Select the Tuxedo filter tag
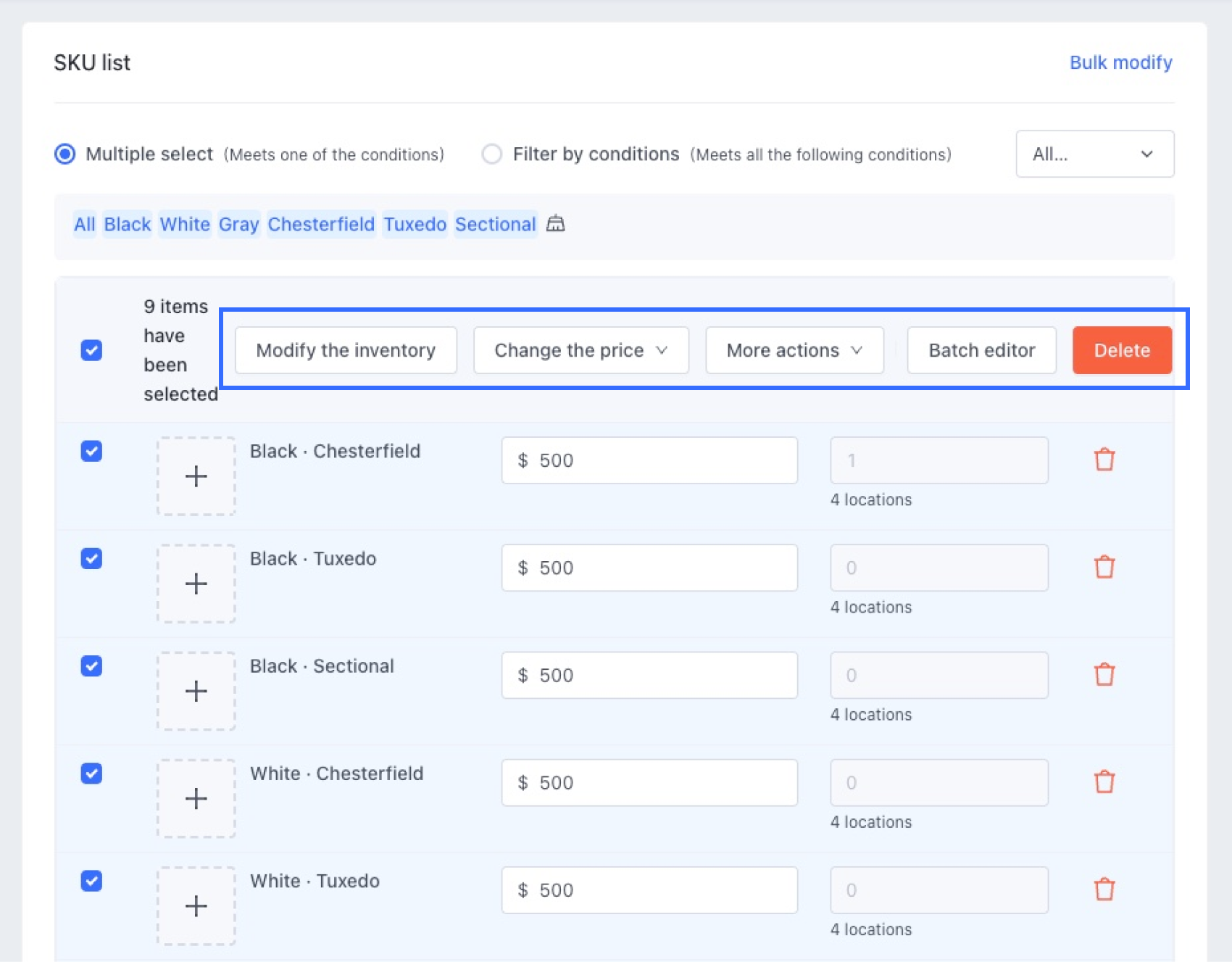The height and width of the screenshot is (962, 1232). coord(415,224)
